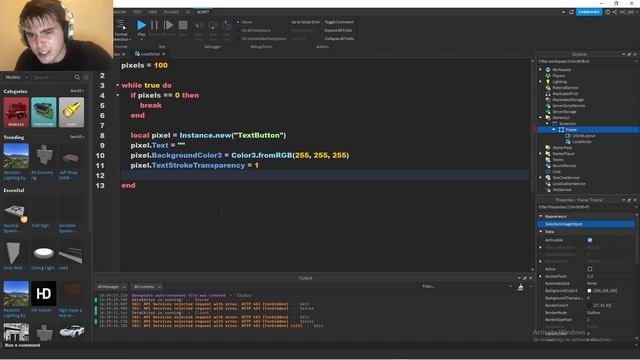
Task: Switch to the LocalScript editor tab
Action: (149, 54)
